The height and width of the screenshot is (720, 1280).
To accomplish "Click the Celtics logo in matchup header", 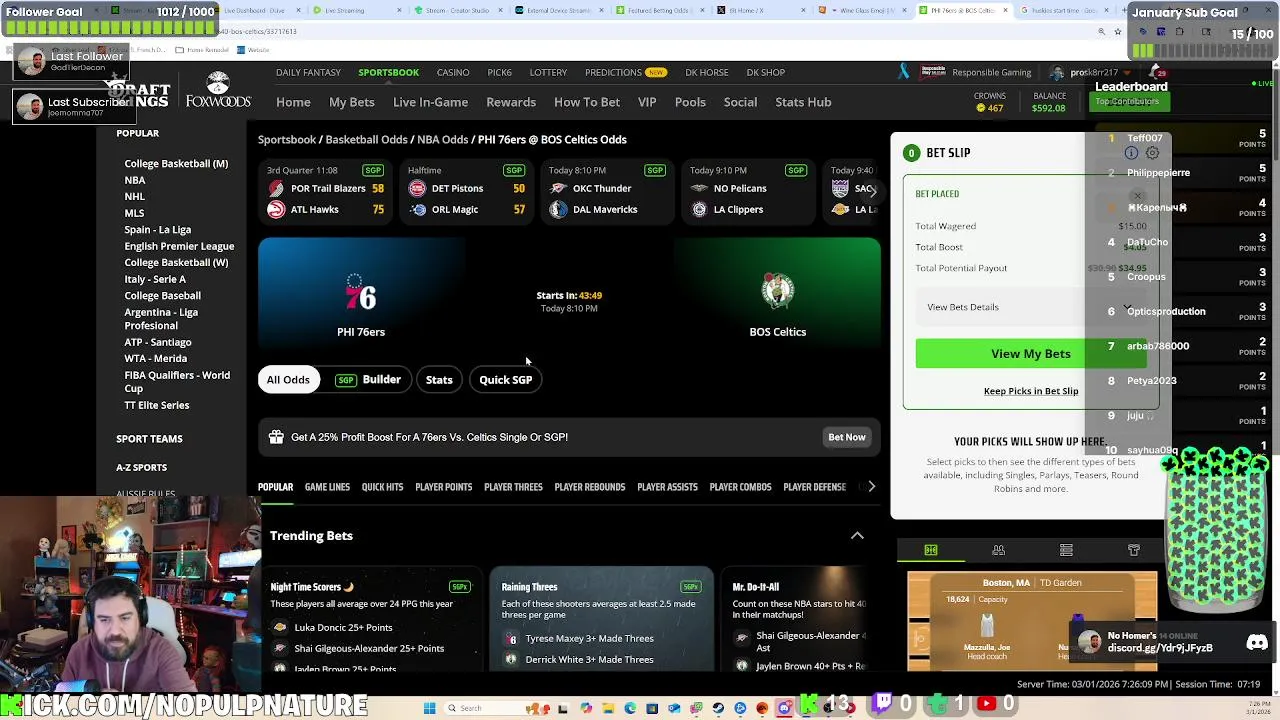I will point(777,291).
